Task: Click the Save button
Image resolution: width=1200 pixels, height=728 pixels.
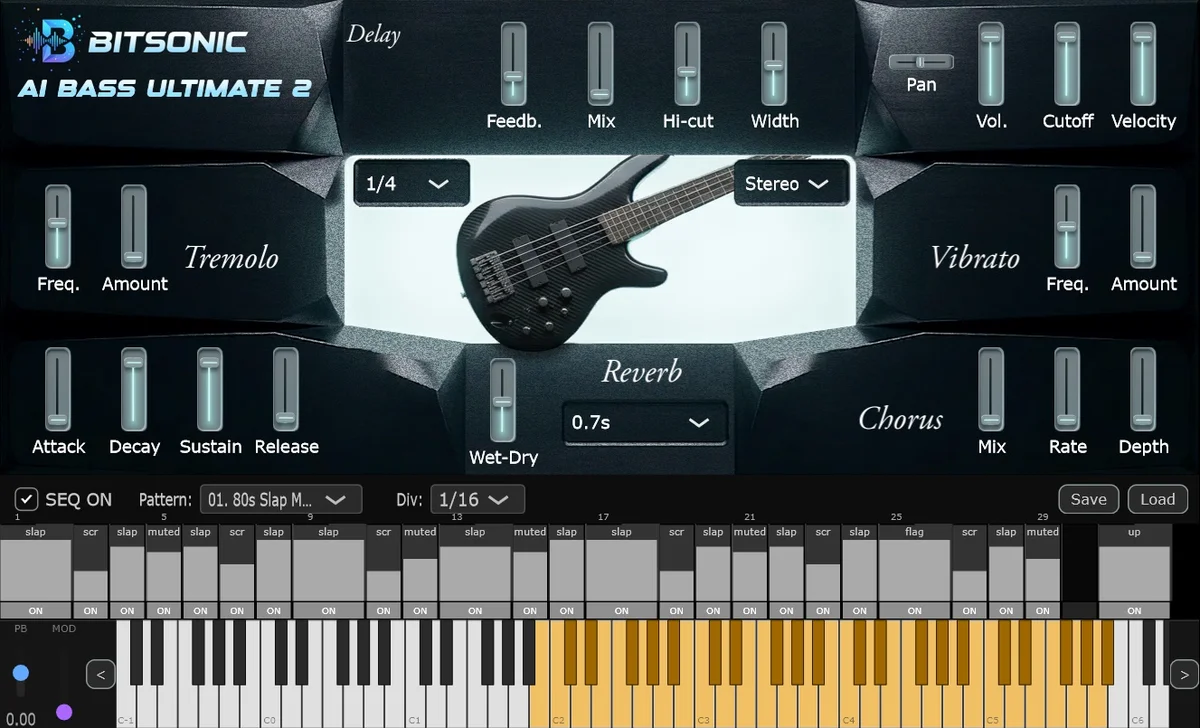Action: (1088, 499)
